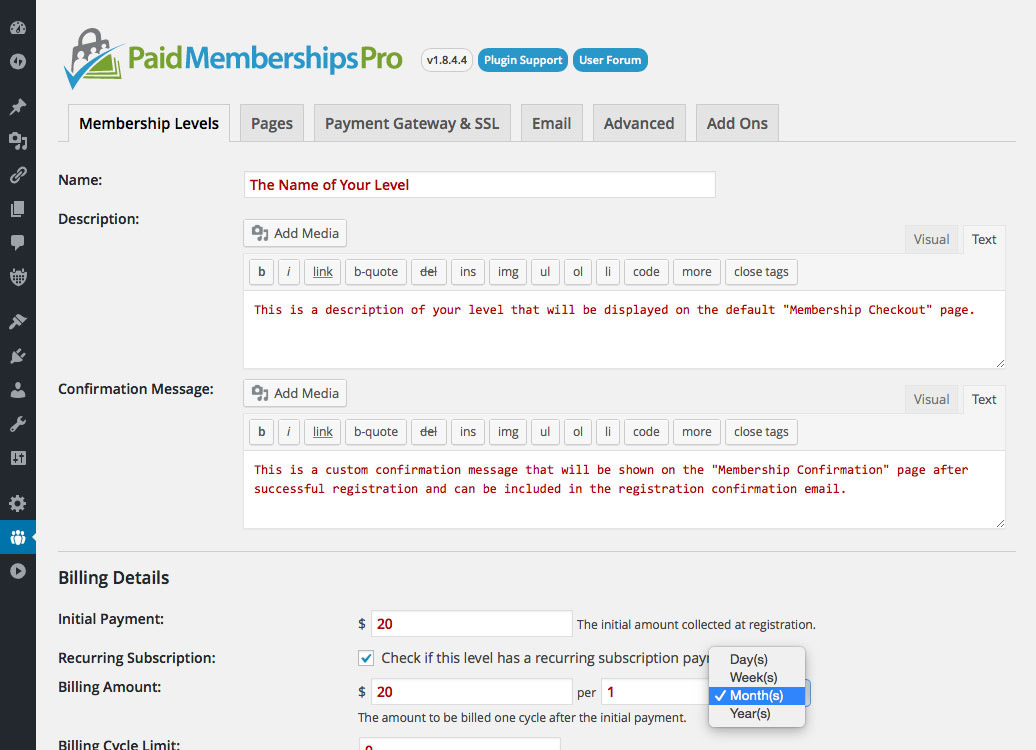
Task: Go to the Advanced tab
Action: pyautogui.click(x=639, y=124)
